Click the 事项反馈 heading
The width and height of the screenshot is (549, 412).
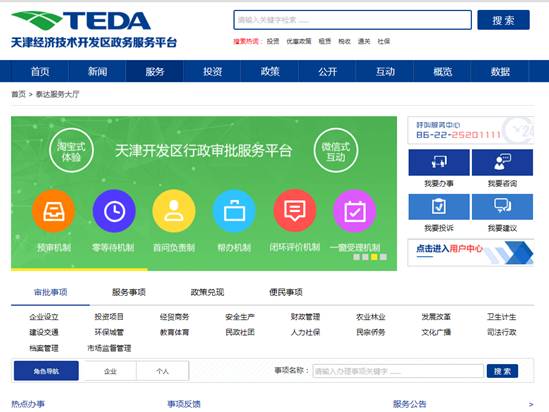[x=184, y=404]
